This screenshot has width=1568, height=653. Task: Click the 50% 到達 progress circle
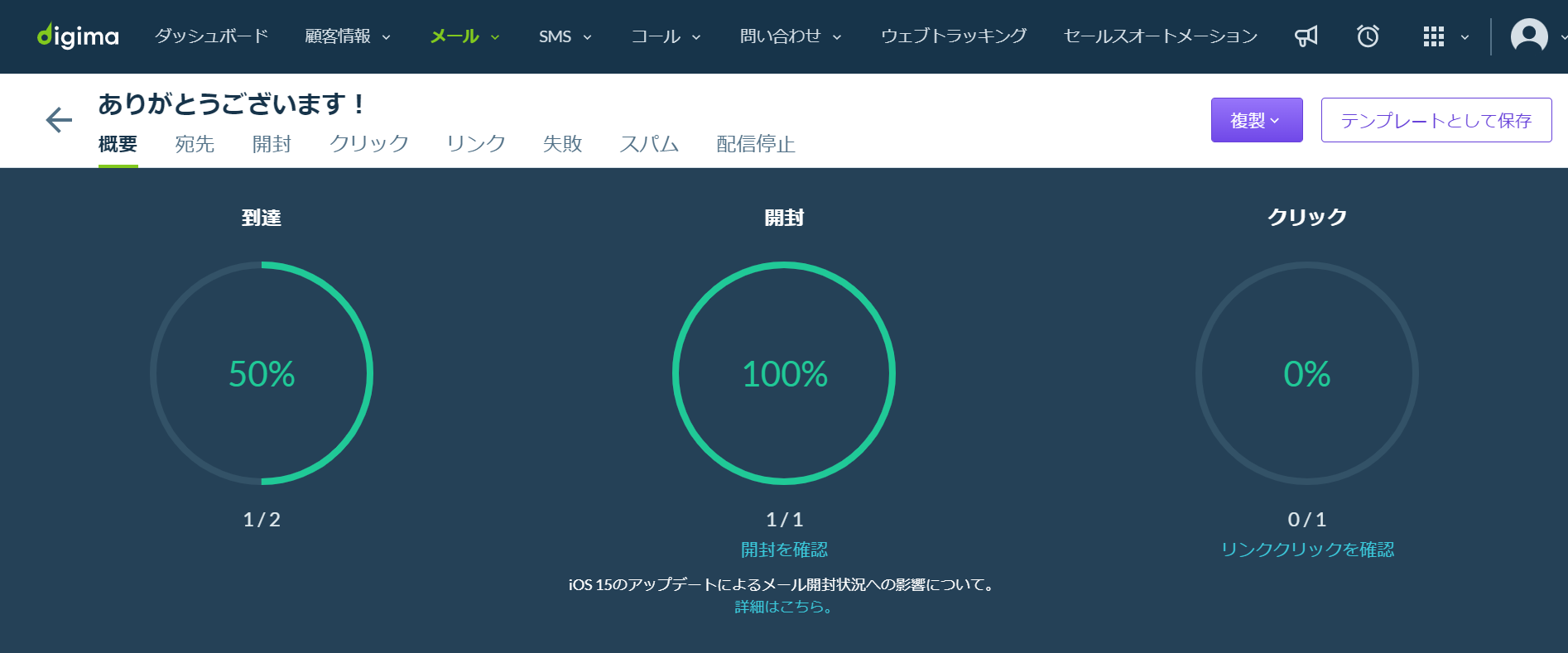[262, 373]
